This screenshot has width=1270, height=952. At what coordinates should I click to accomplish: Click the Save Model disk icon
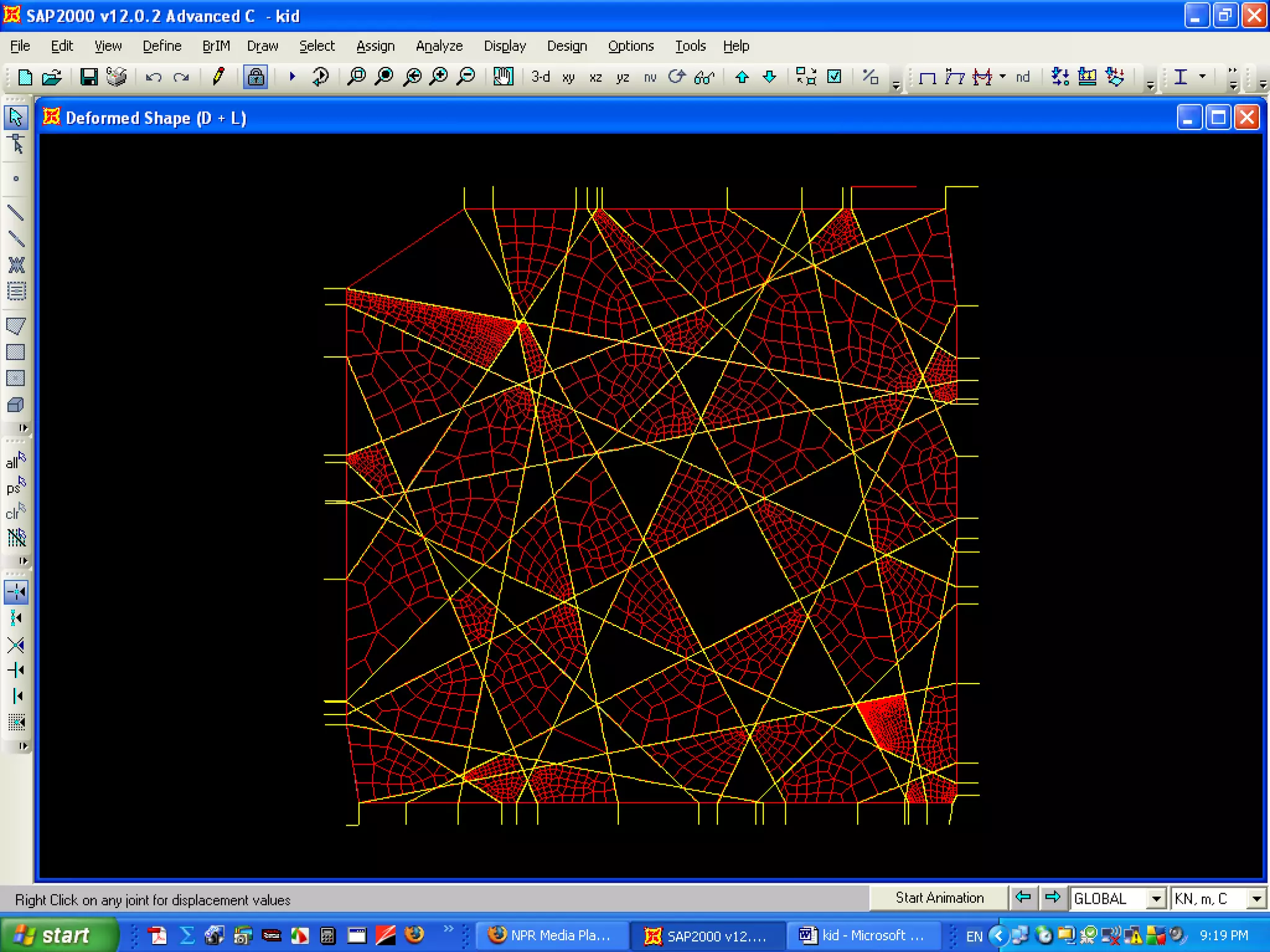89,77
